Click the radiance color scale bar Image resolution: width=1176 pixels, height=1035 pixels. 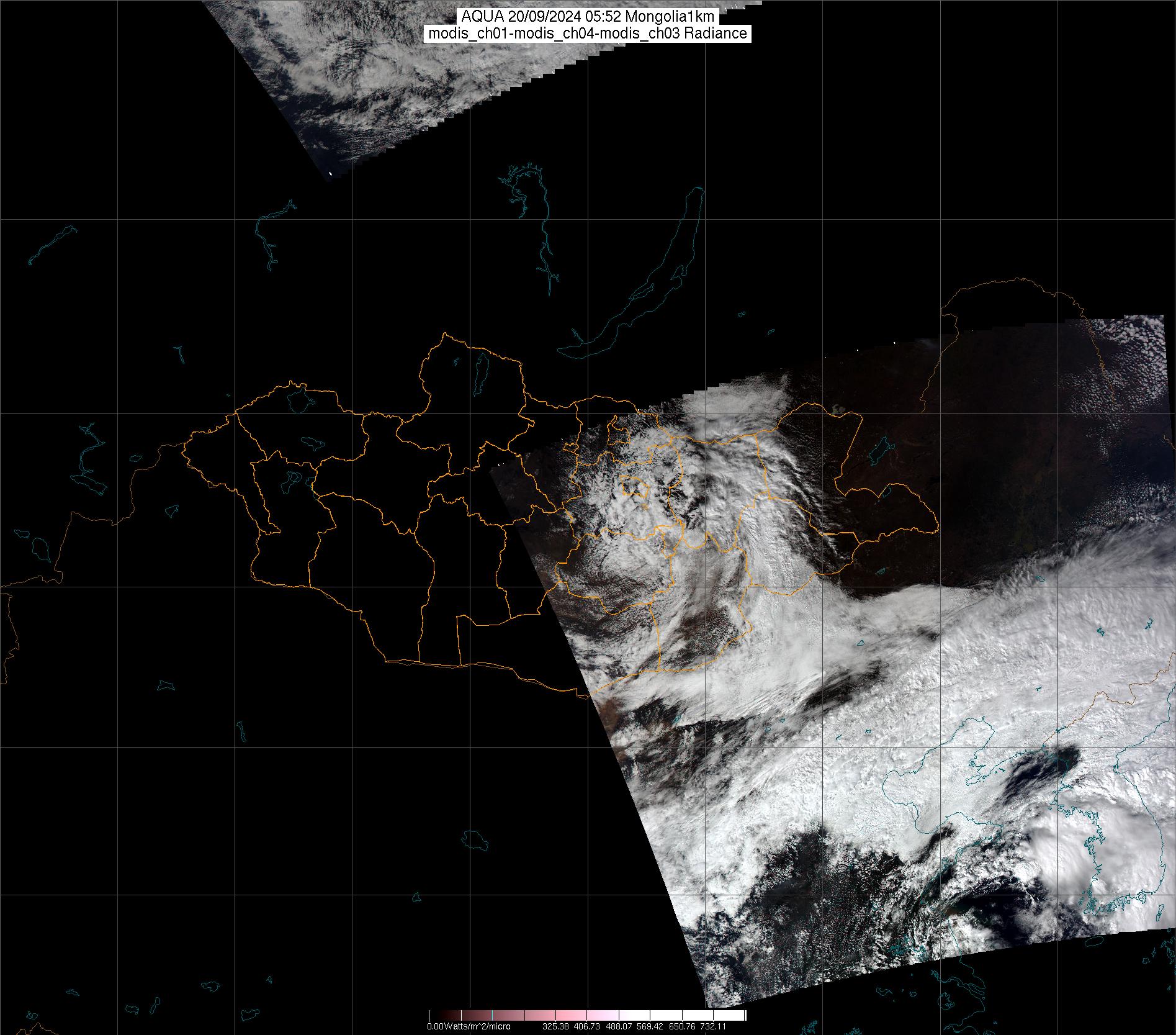587,1015
